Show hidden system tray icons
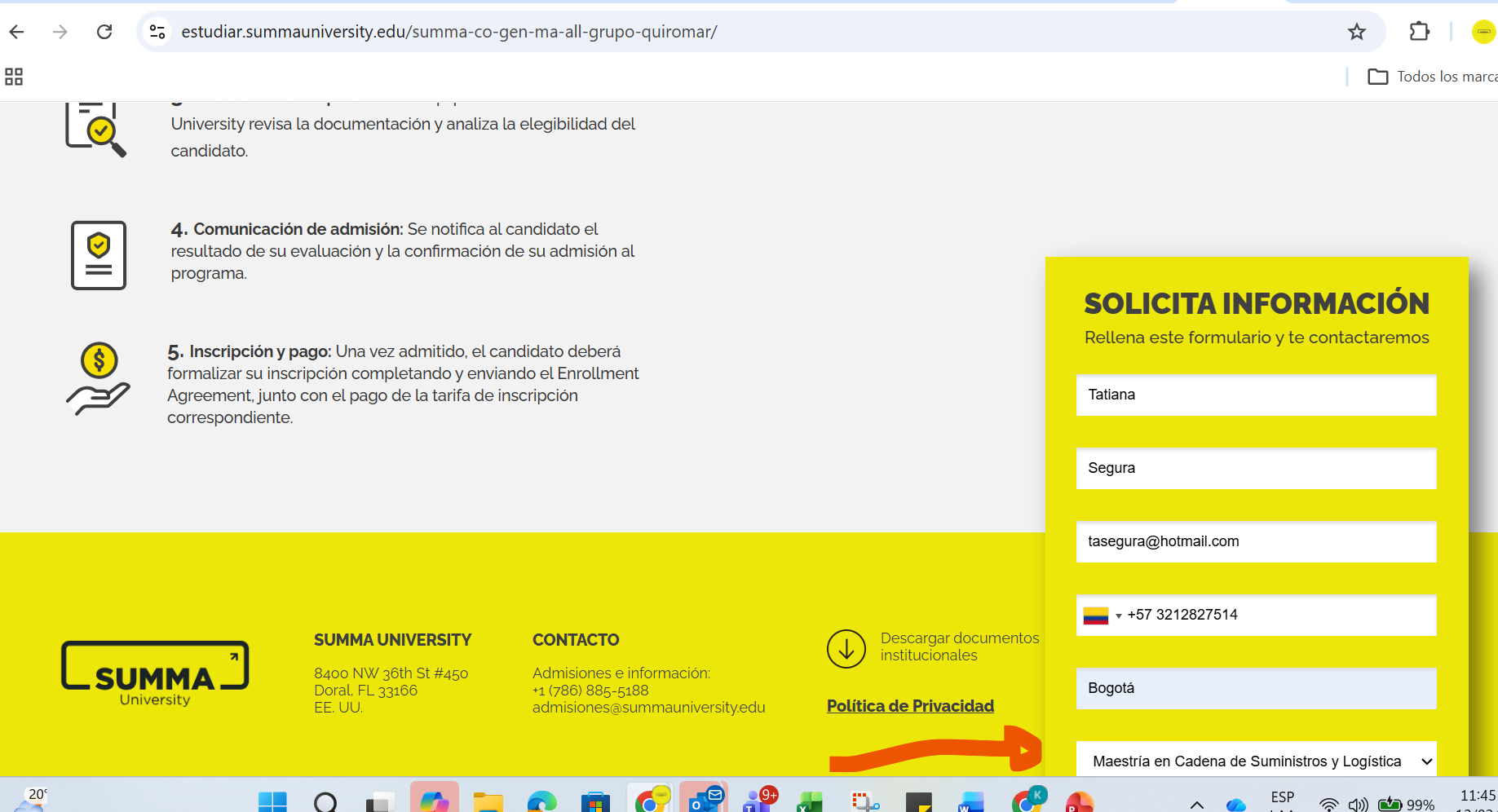1498x812 pixels. click(1196, 804)
